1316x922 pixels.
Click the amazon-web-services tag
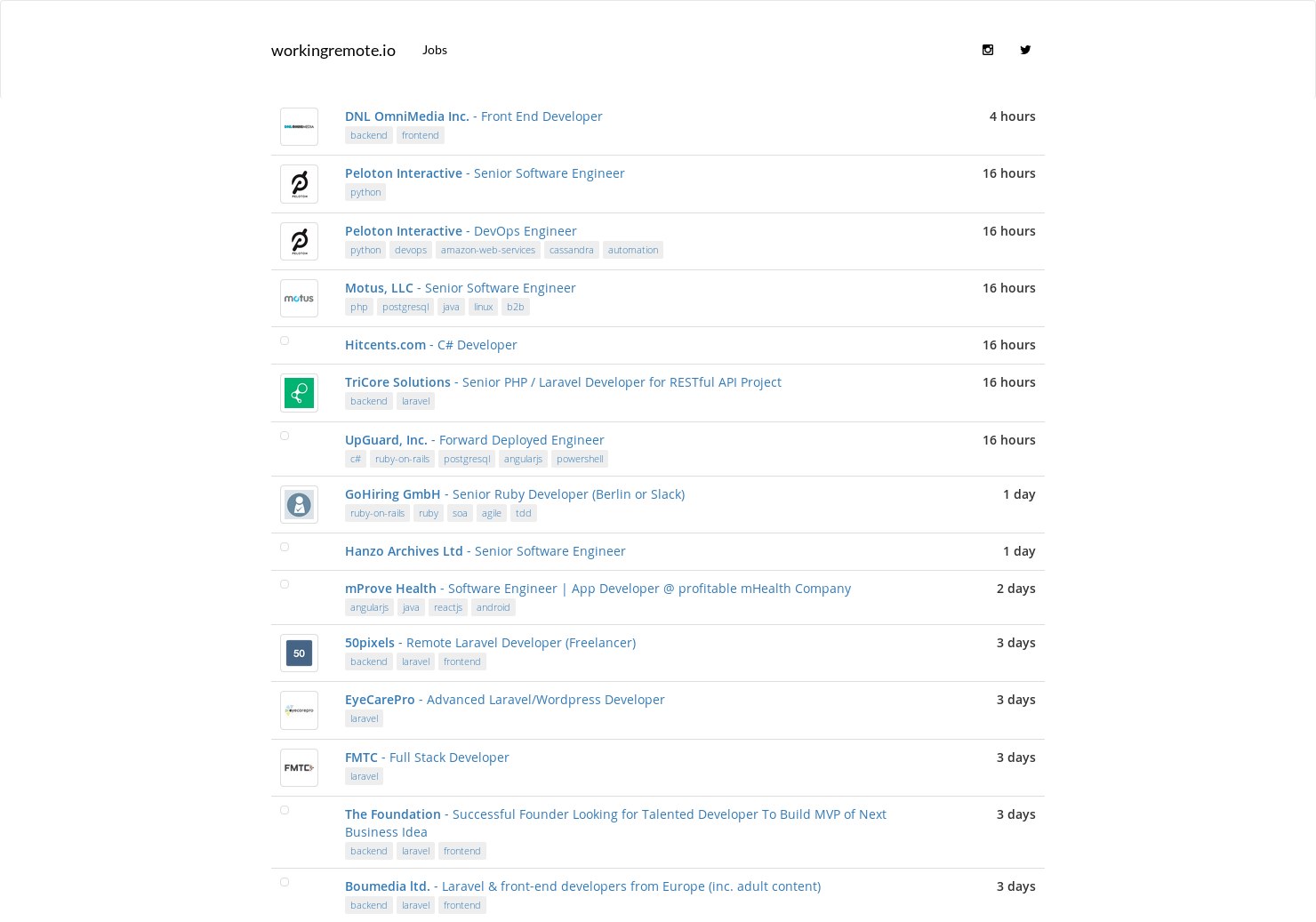coord(487,250)
